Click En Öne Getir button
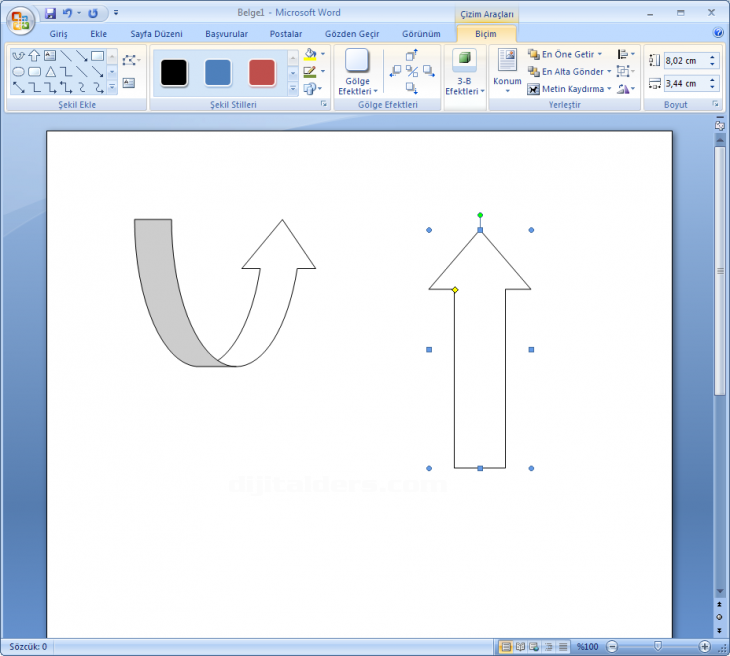This screenshot has height=656, width=730. coord(561,54)
